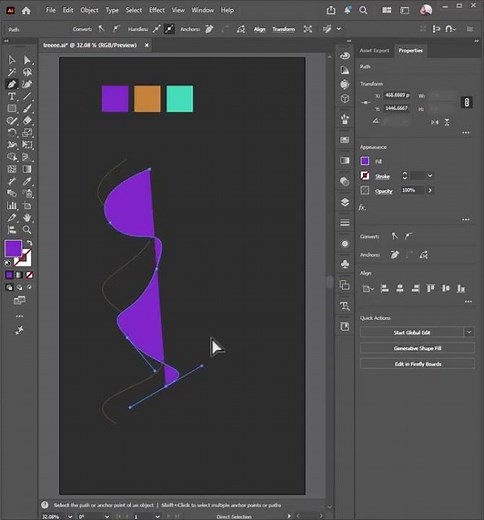Activate the Type tool
This screenshot has height=520, width=484.
tap(12, 96)
